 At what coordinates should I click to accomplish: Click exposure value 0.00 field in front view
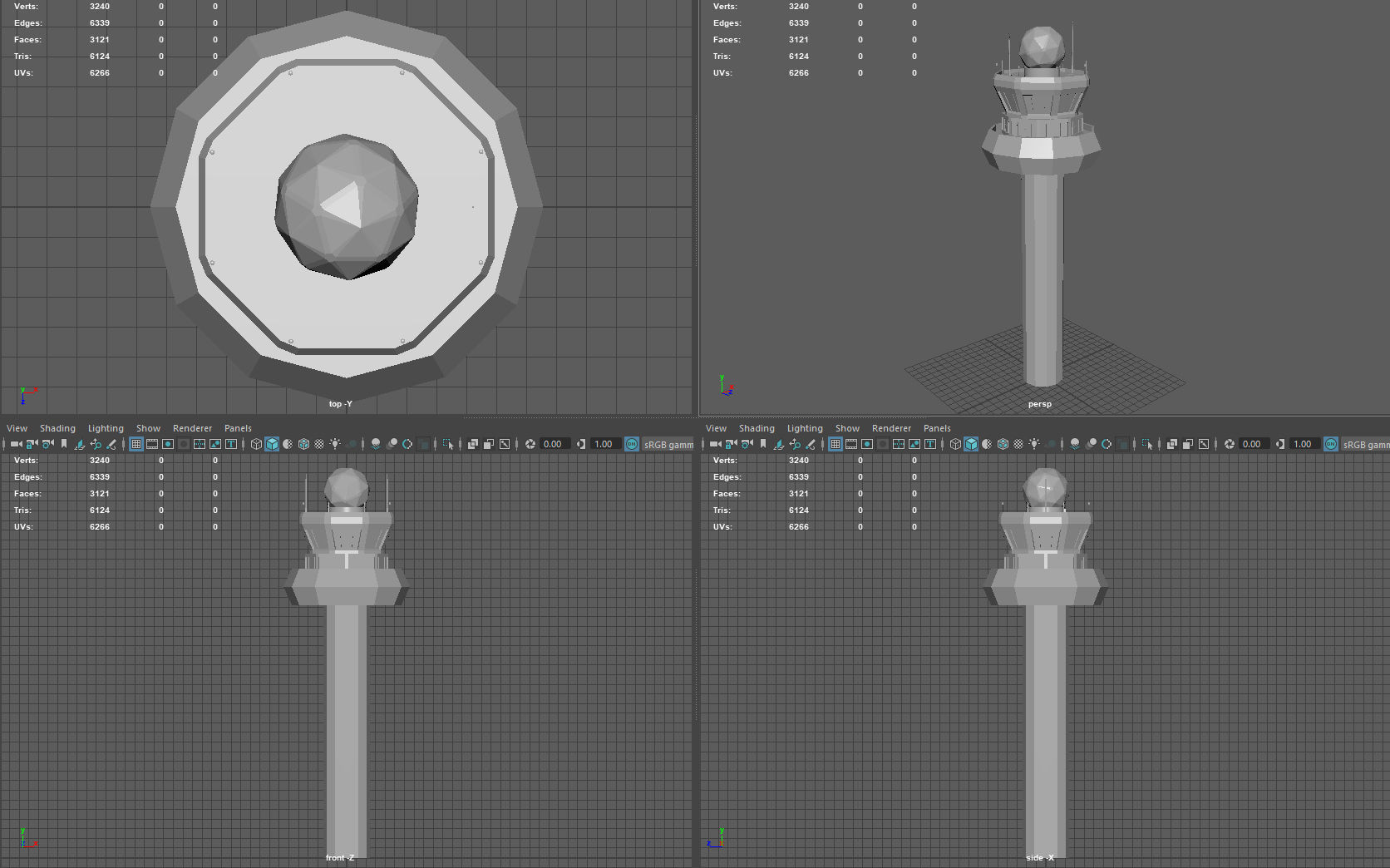pos(555,444)
